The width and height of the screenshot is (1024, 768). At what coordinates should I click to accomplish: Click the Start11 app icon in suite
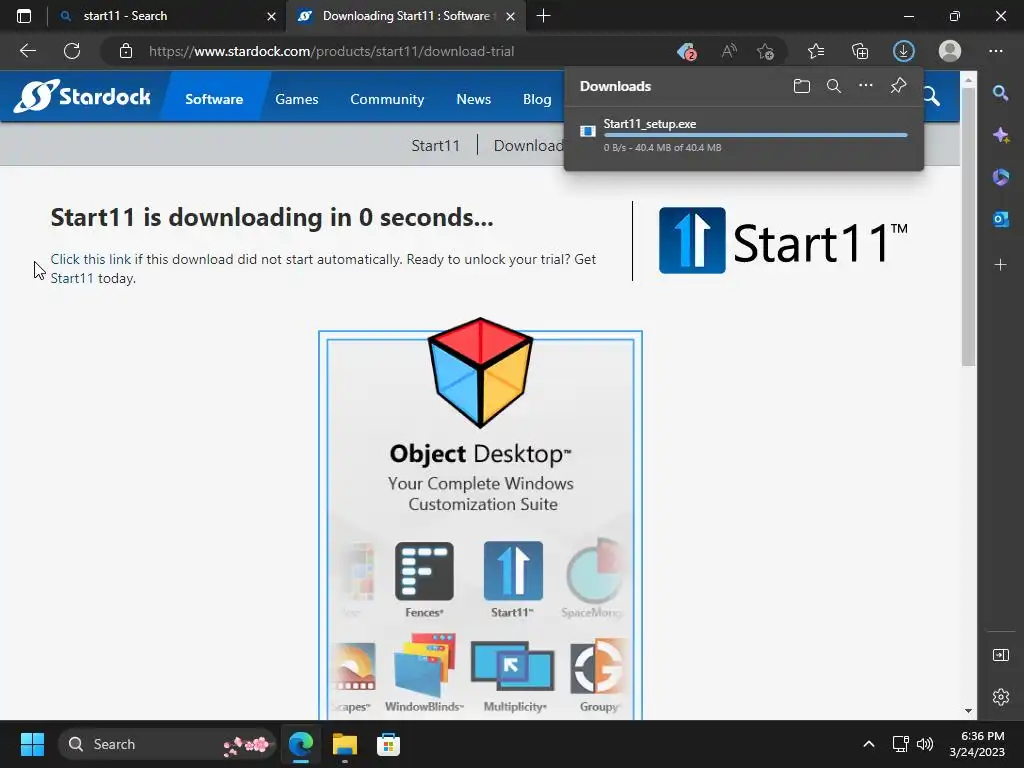pos(513,571)
